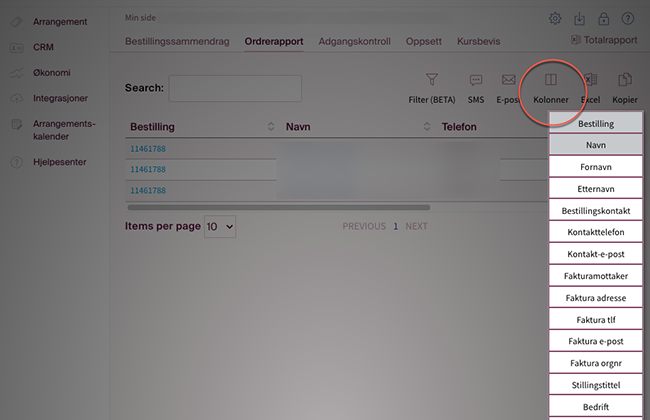Toggle the Bedrift column option
Image resolution: width=650 pixels, height=420 pixels.
point(596,406)
